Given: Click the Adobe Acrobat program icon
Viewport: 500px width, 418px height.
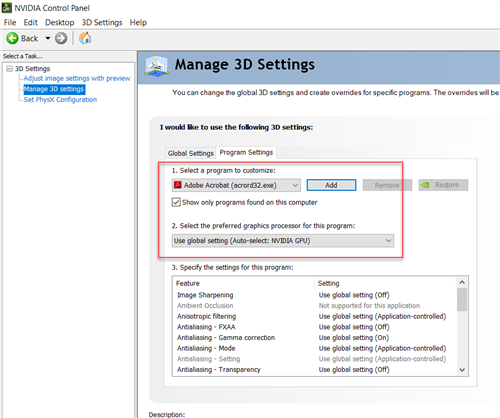Looking at the screenshot, I should [178, 185].
